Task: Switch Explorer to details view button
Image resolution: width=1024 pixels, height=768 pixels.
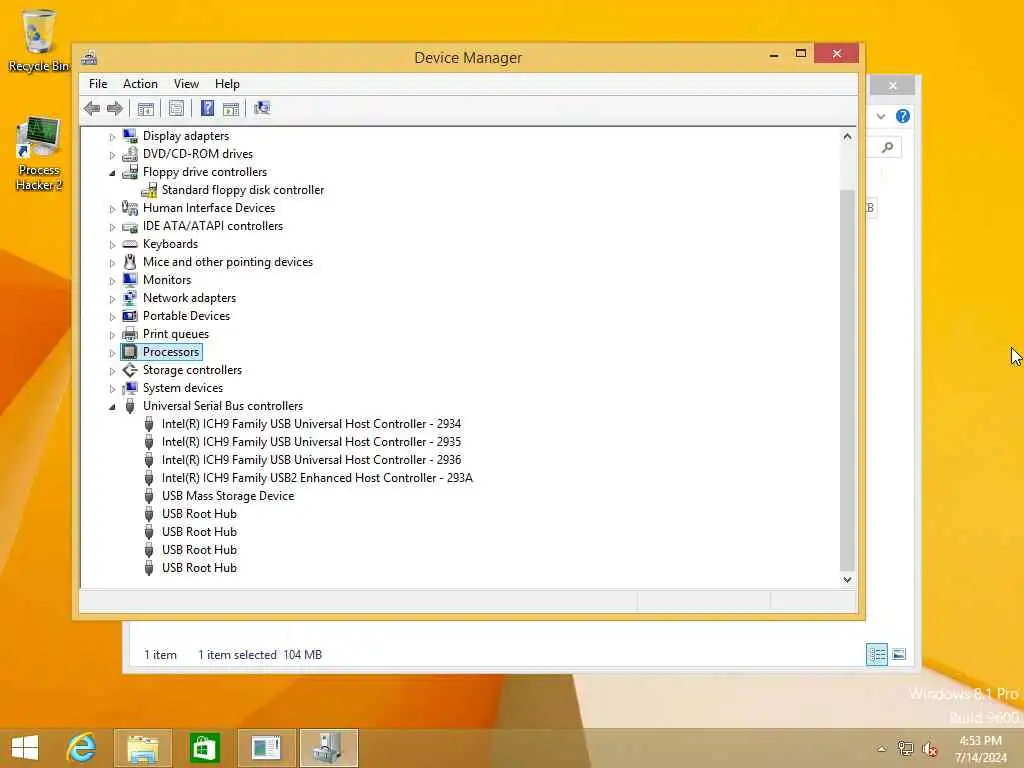Action: pos(876,654)
